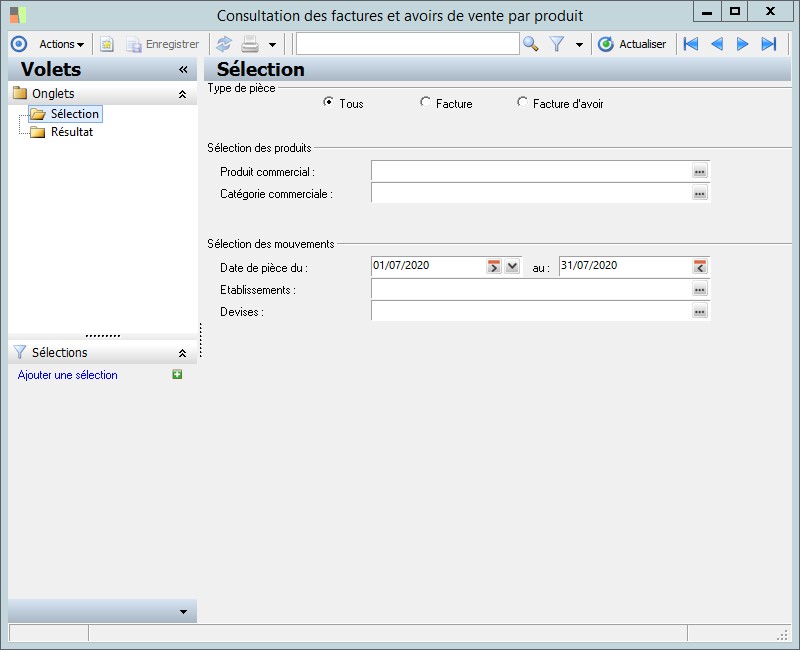Screen dimensions: 800x650
Task: Click the status bar resize grip
Action: point(783,635)
